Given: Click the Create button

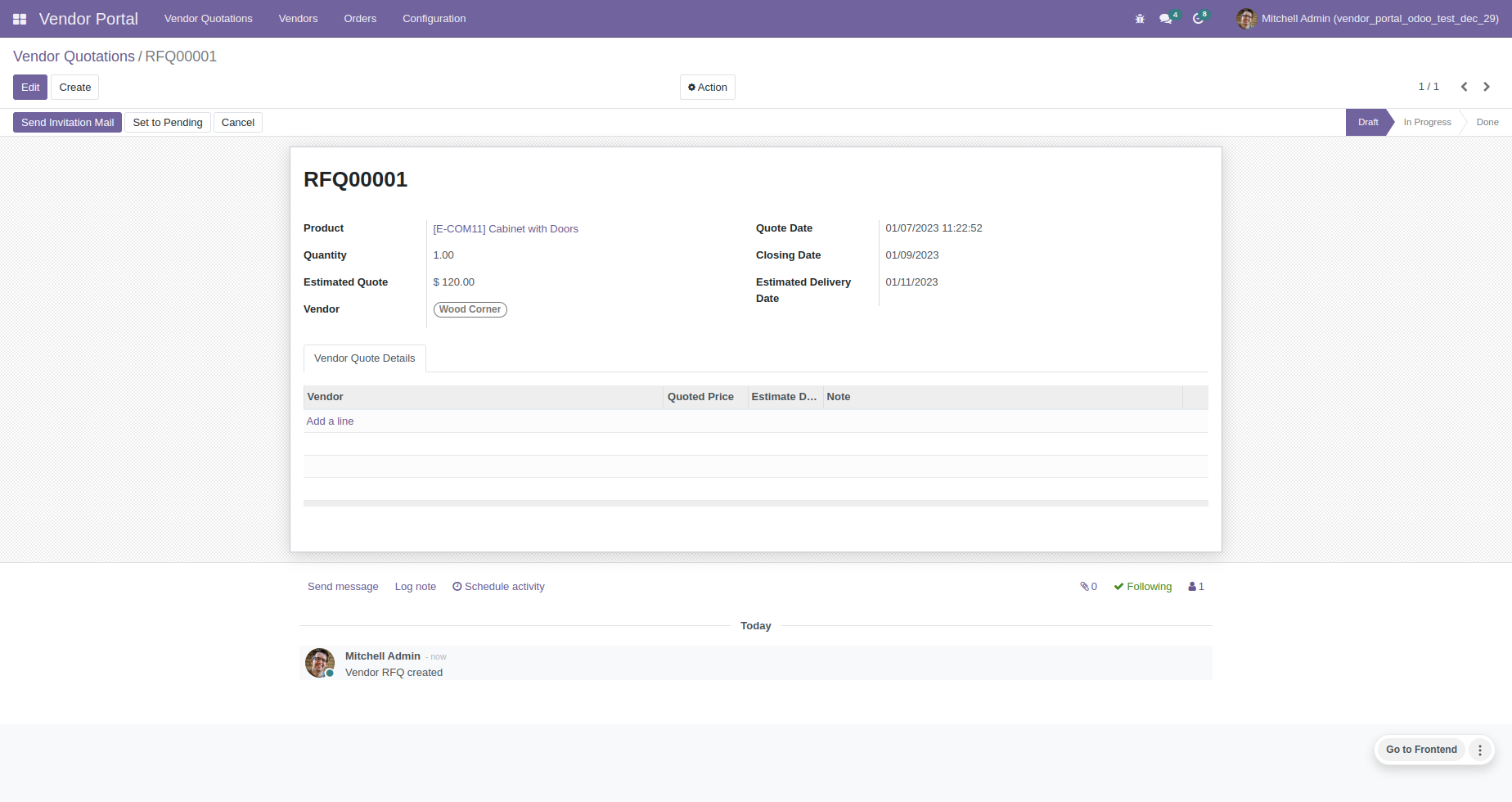Looking at the screenshot, I should 75,88.
